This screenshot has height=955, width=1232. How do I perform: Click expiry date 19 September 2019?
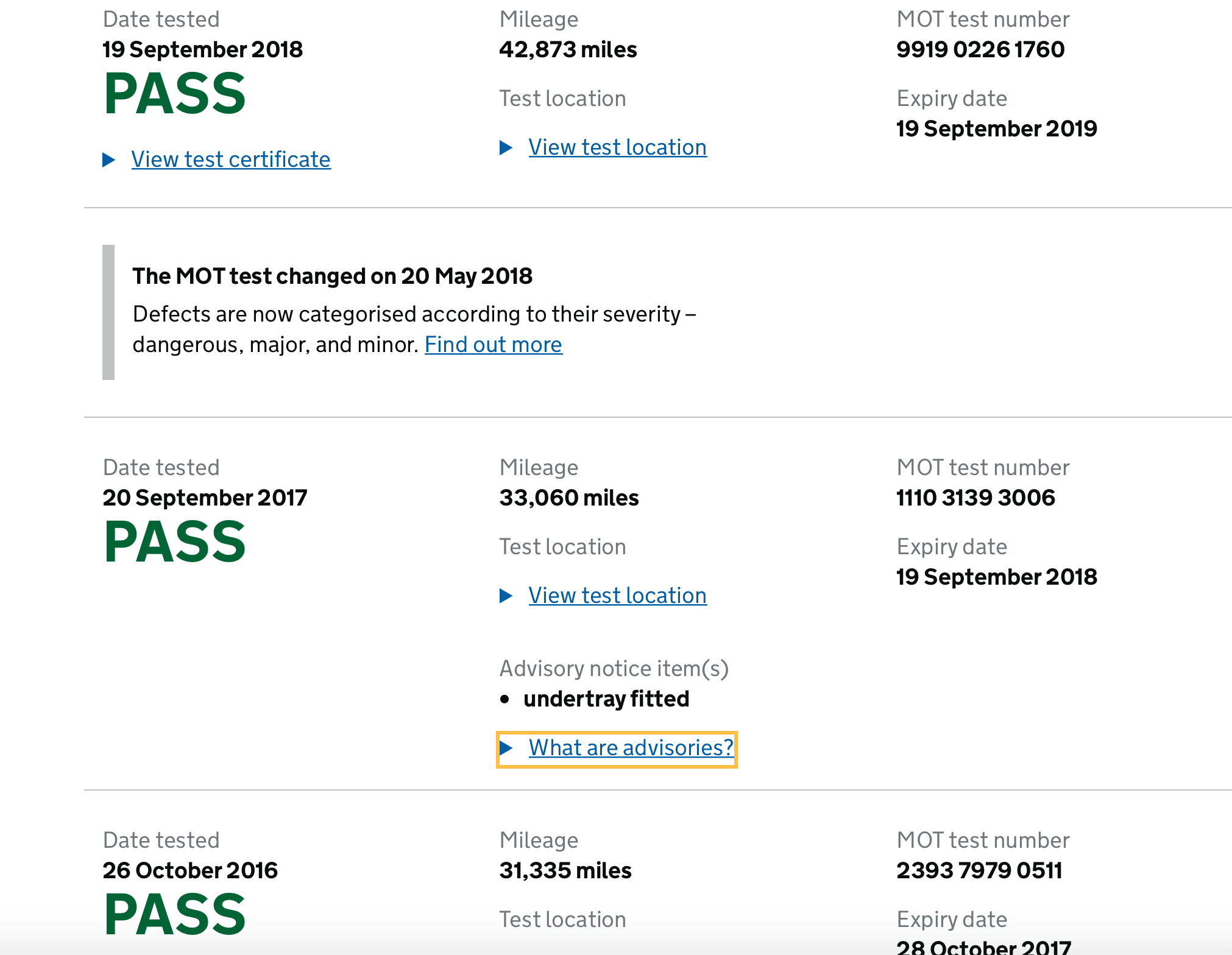(996, 129)
